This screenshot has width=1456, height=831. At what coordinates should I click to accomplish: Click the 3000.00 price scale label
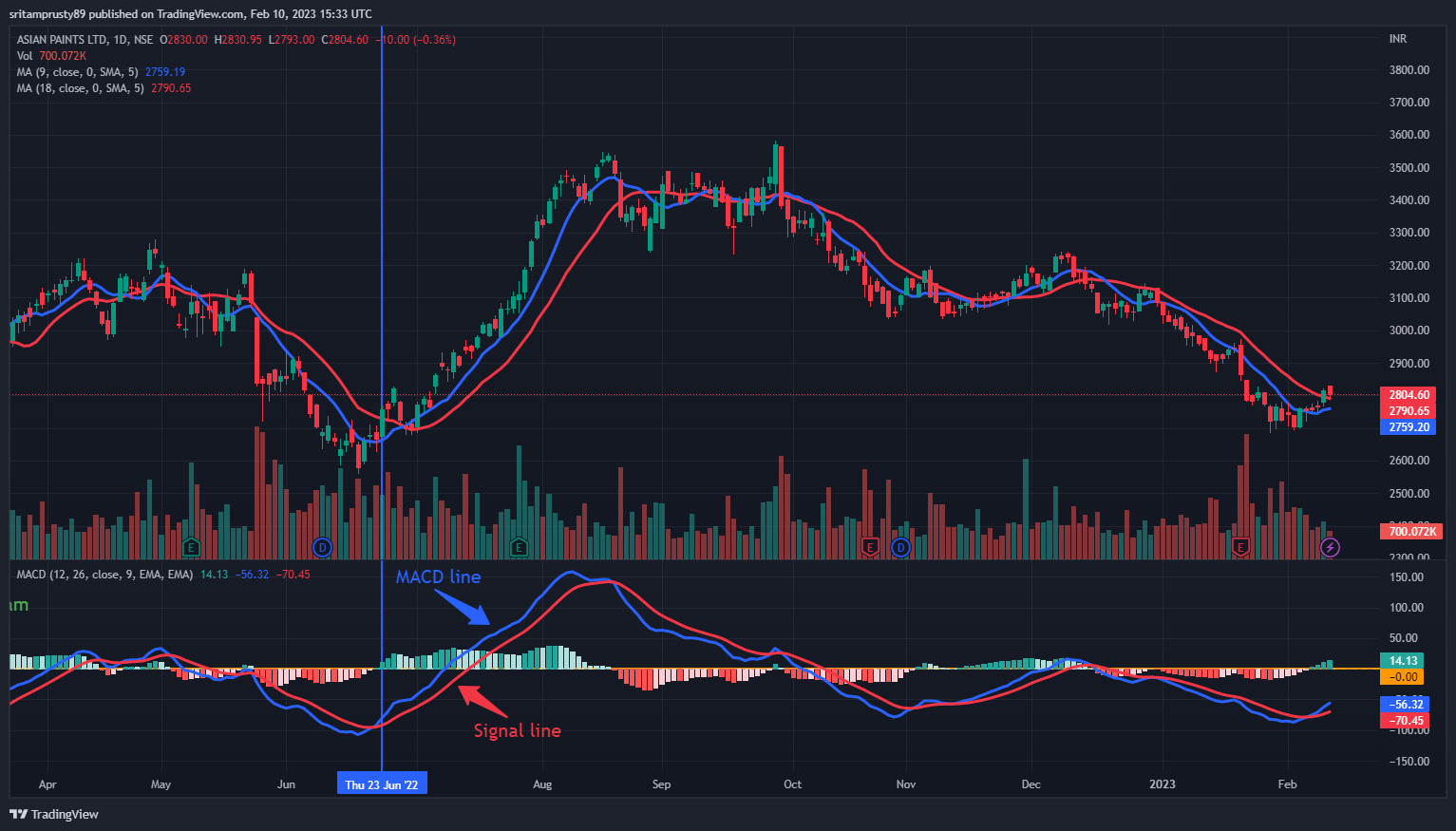(x=1409, y=331)
